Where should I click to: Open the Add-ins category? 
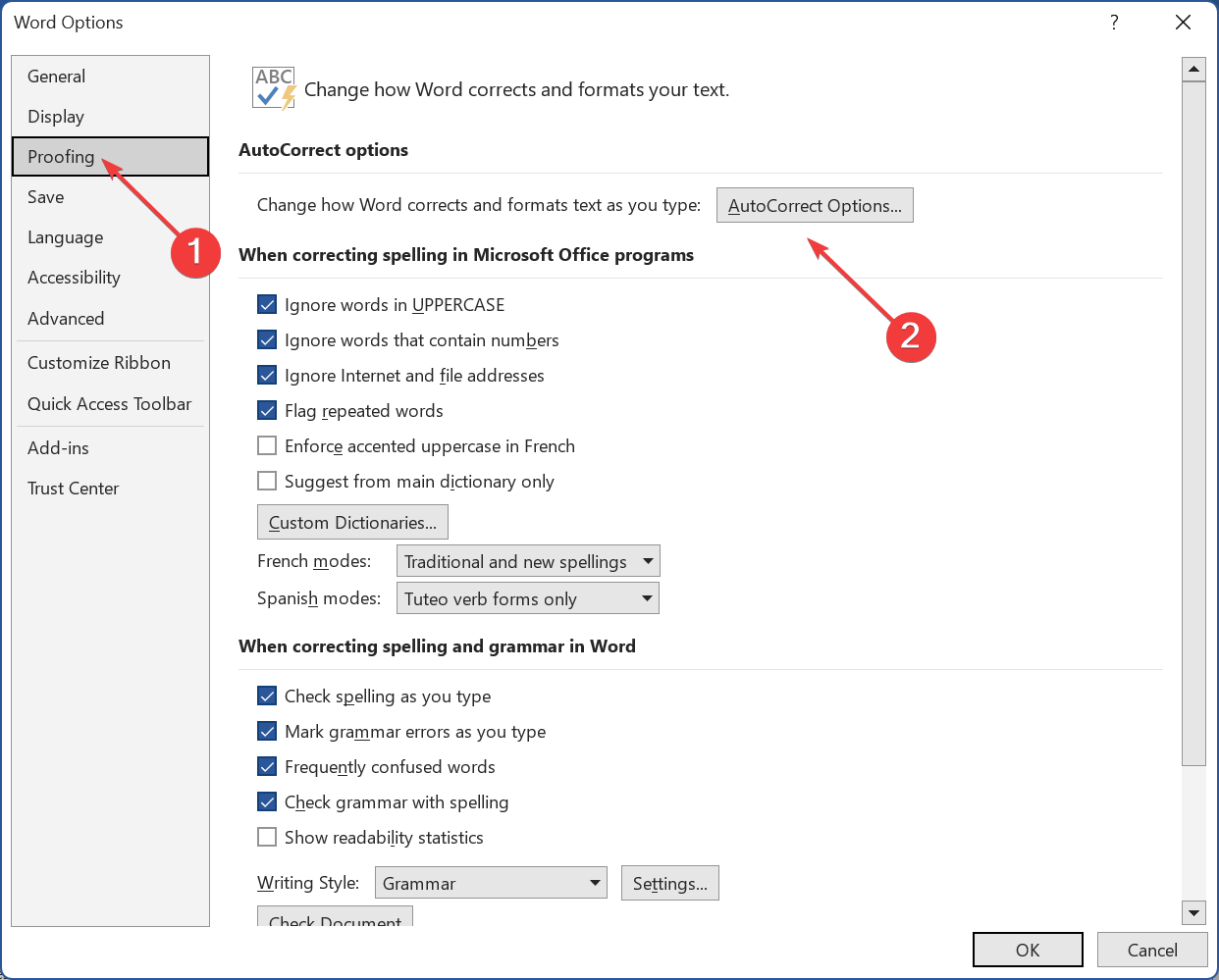click(x=110, y=448)
